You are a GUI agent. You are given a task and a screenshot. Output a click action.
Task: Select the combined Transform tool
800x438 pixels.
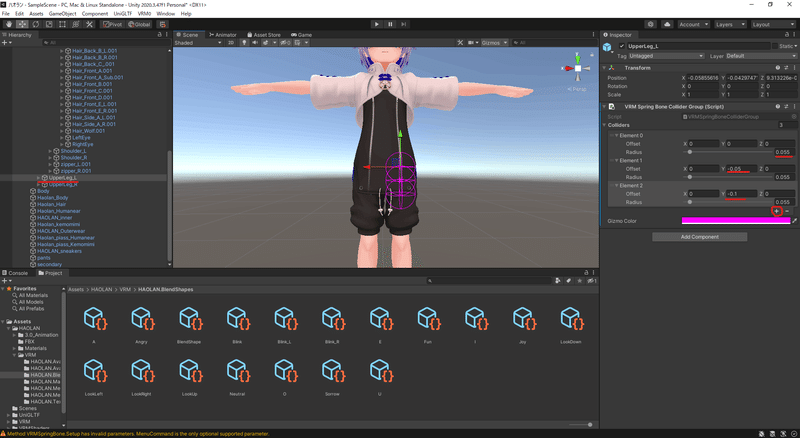(x=76, y=24)
